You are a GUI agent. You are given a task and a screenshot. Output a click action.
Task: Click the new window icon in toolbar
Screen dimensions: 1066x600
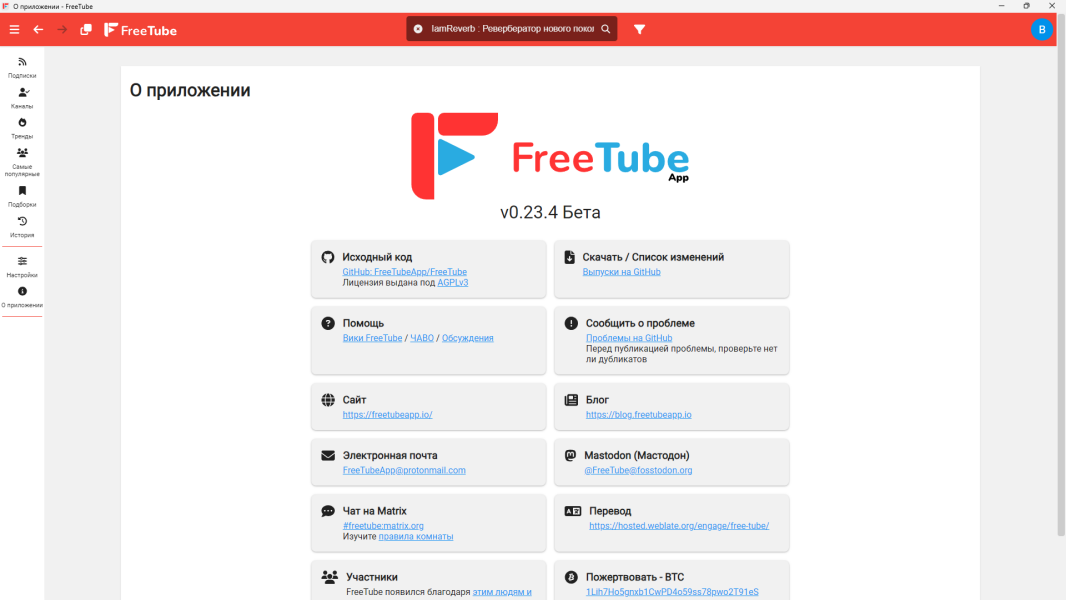(x=86, y=30)
